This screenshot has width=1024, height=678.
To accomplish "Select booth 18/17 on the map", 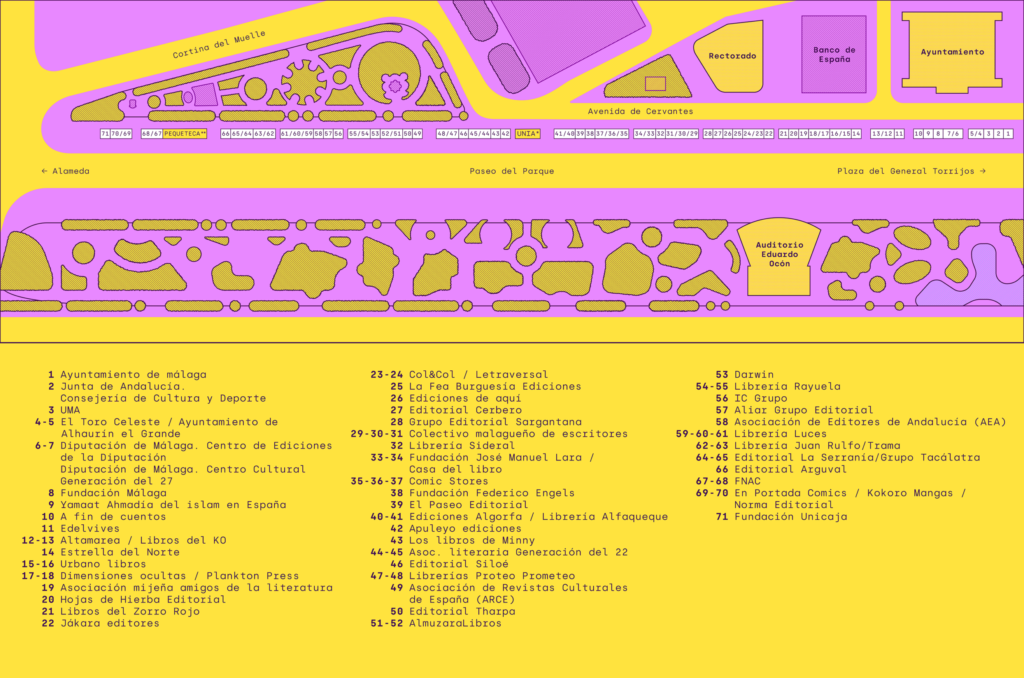I will tap(819, 134).
